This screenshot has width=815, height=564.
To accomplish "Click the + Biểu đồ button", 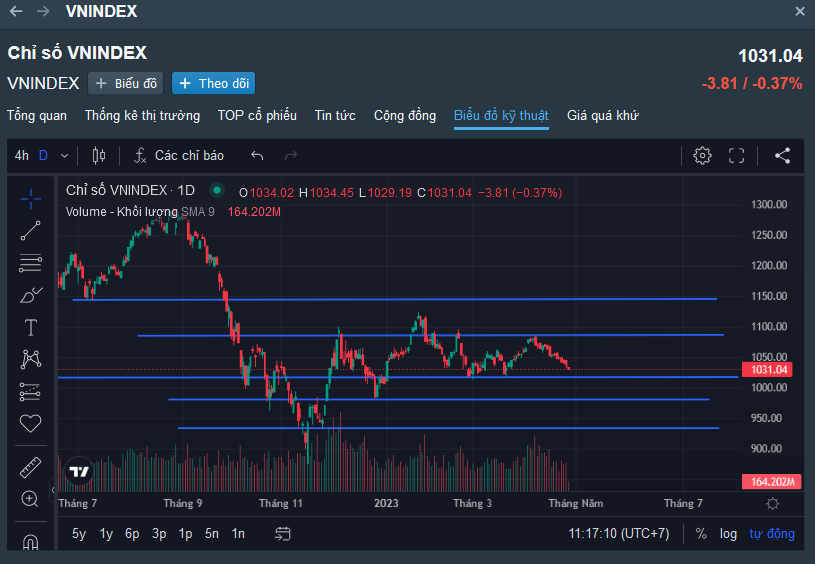I will (x=126, y=83).
